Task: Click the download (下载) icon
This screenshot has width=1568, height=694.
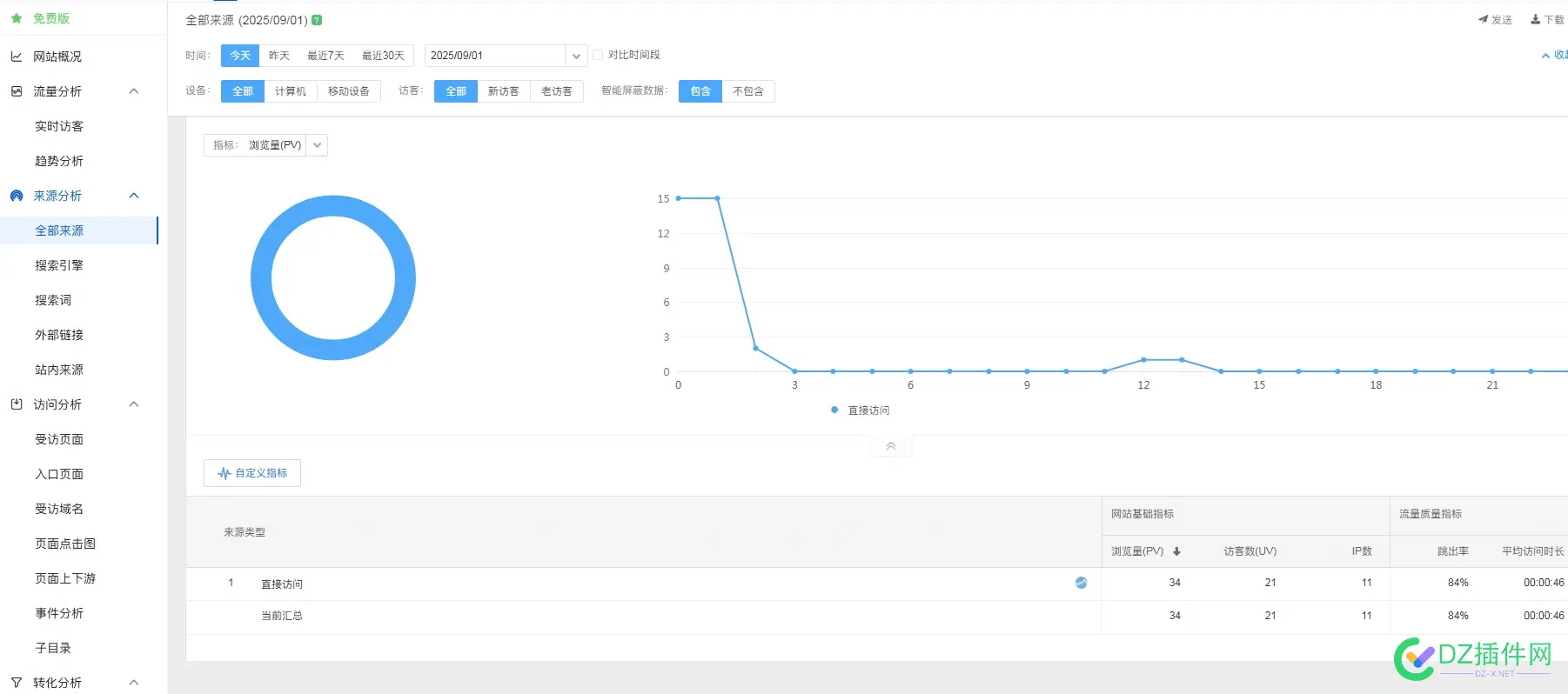Action: (x=1536, y=19)
